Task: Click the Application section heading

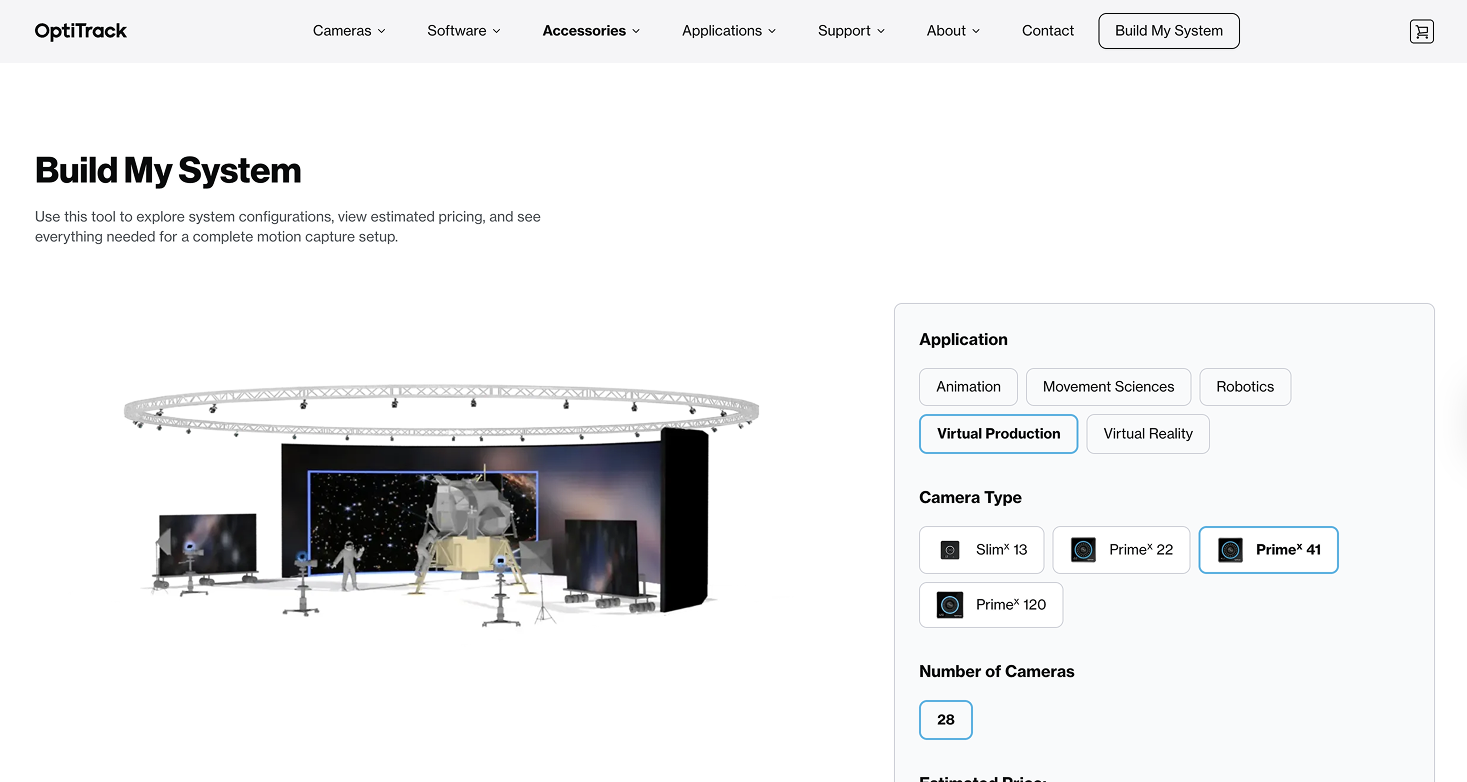Action: [963, 340]
